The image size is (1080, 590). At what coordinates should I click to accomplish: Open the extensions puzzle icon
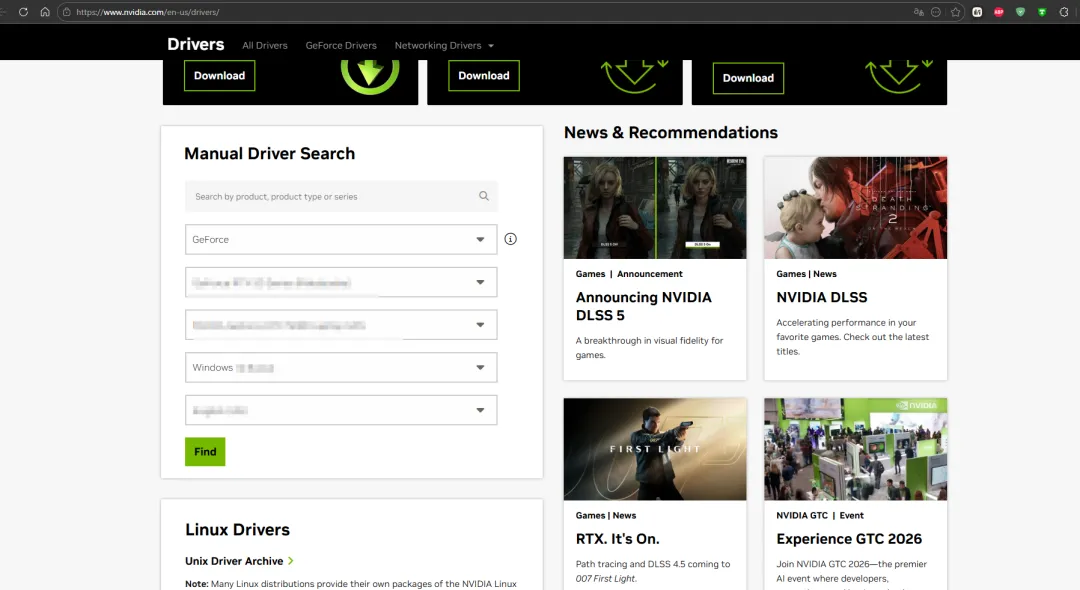point(1064,12)
